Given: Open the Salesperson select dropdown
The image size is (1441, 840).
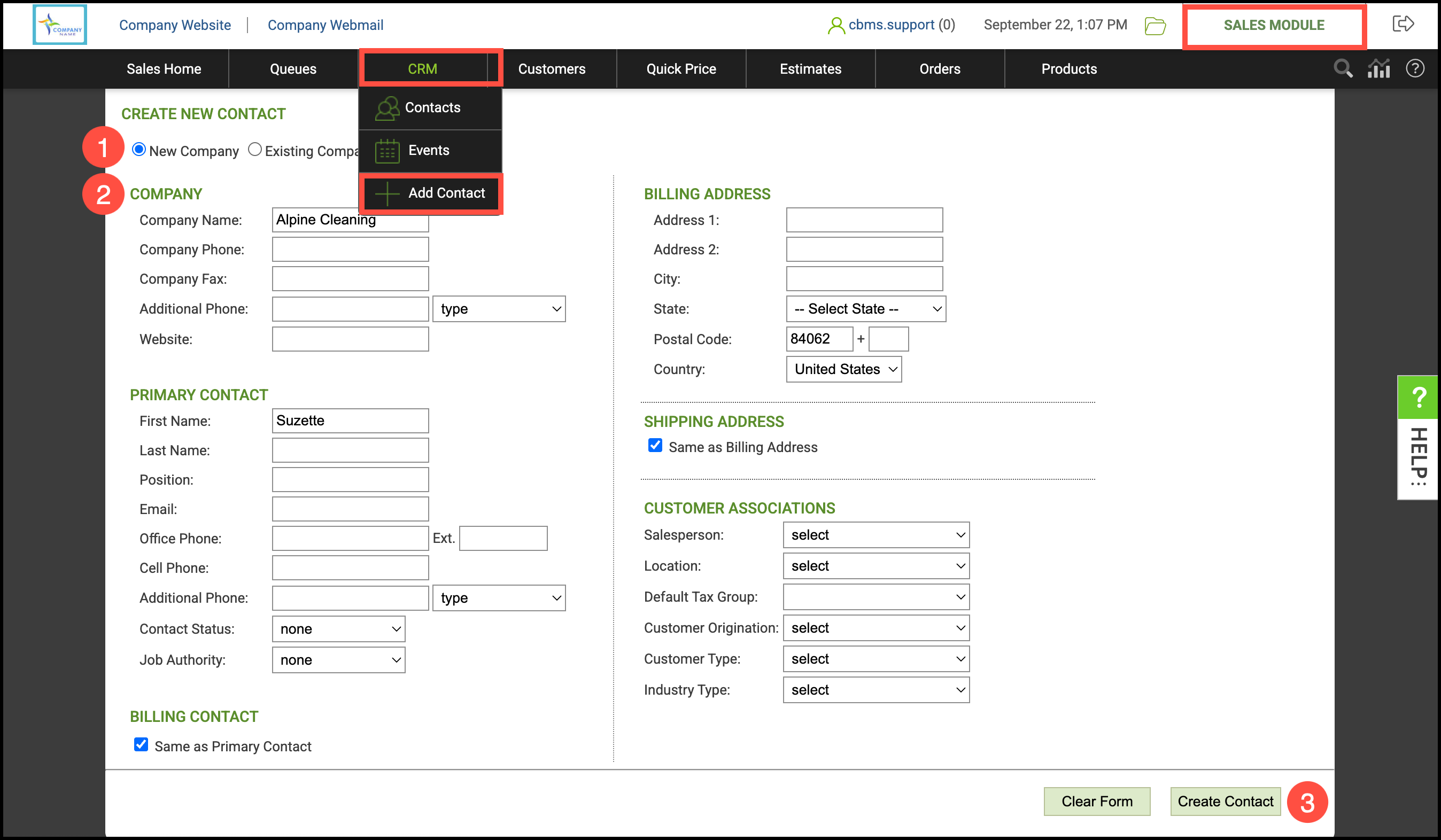Looking at the screenshot, I should [876, 535].
